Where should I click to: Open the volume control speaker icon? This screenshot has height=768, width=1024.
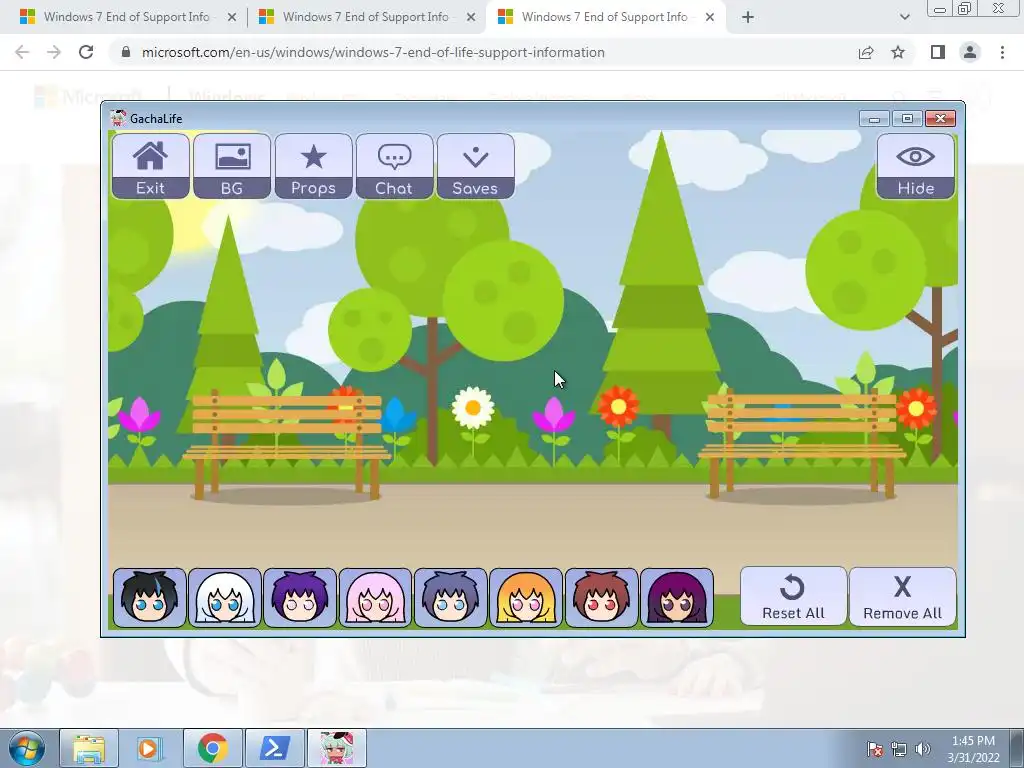pyautogui.click(x=923, y=749)
